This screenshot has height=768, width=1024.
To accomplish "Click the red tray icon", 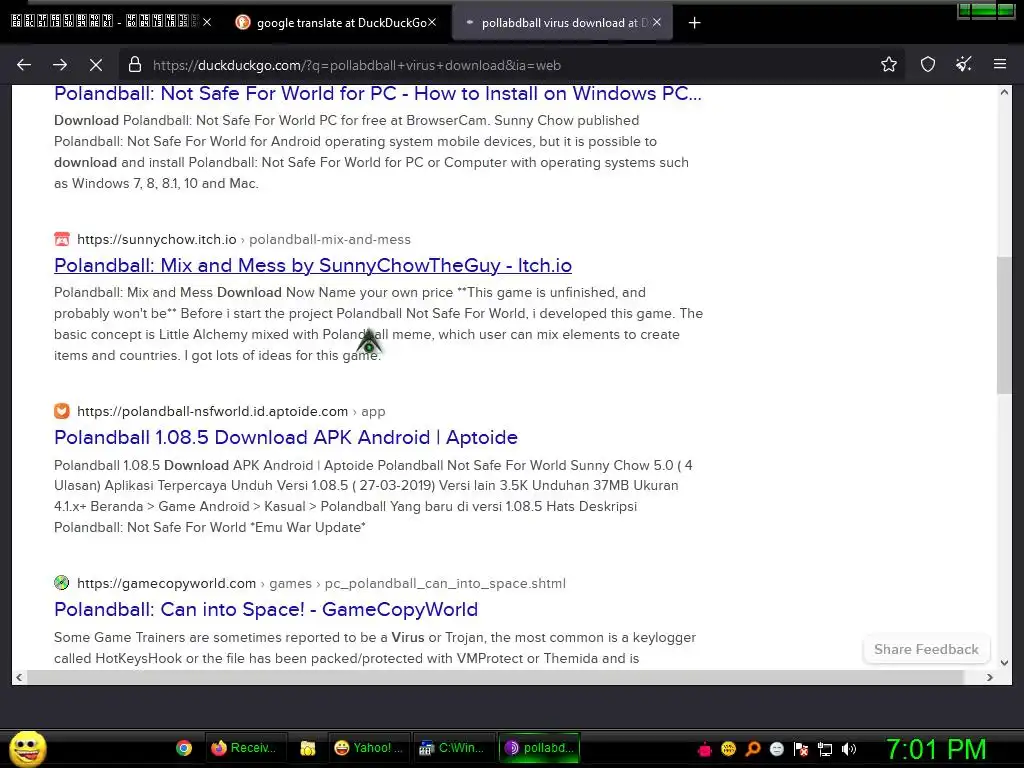I will click(x=704, y=749).
